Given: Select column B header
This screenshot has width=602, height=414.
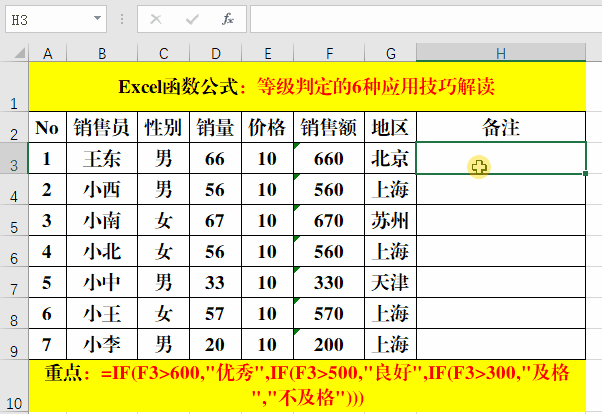Looking at the screenshot, I should (x=102, y=53).
